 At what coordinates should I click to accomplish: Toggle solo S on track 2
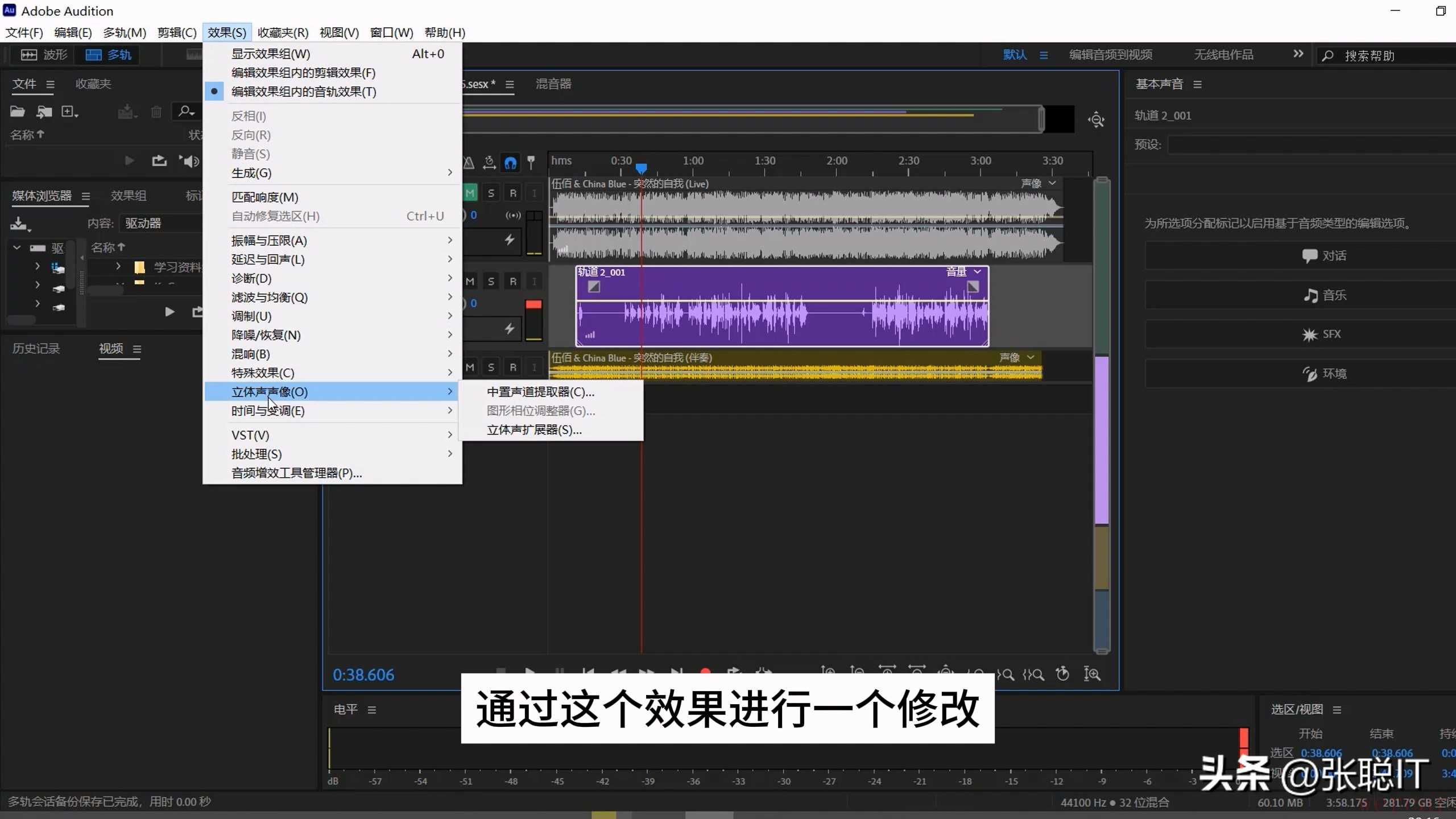pos(491,281)
